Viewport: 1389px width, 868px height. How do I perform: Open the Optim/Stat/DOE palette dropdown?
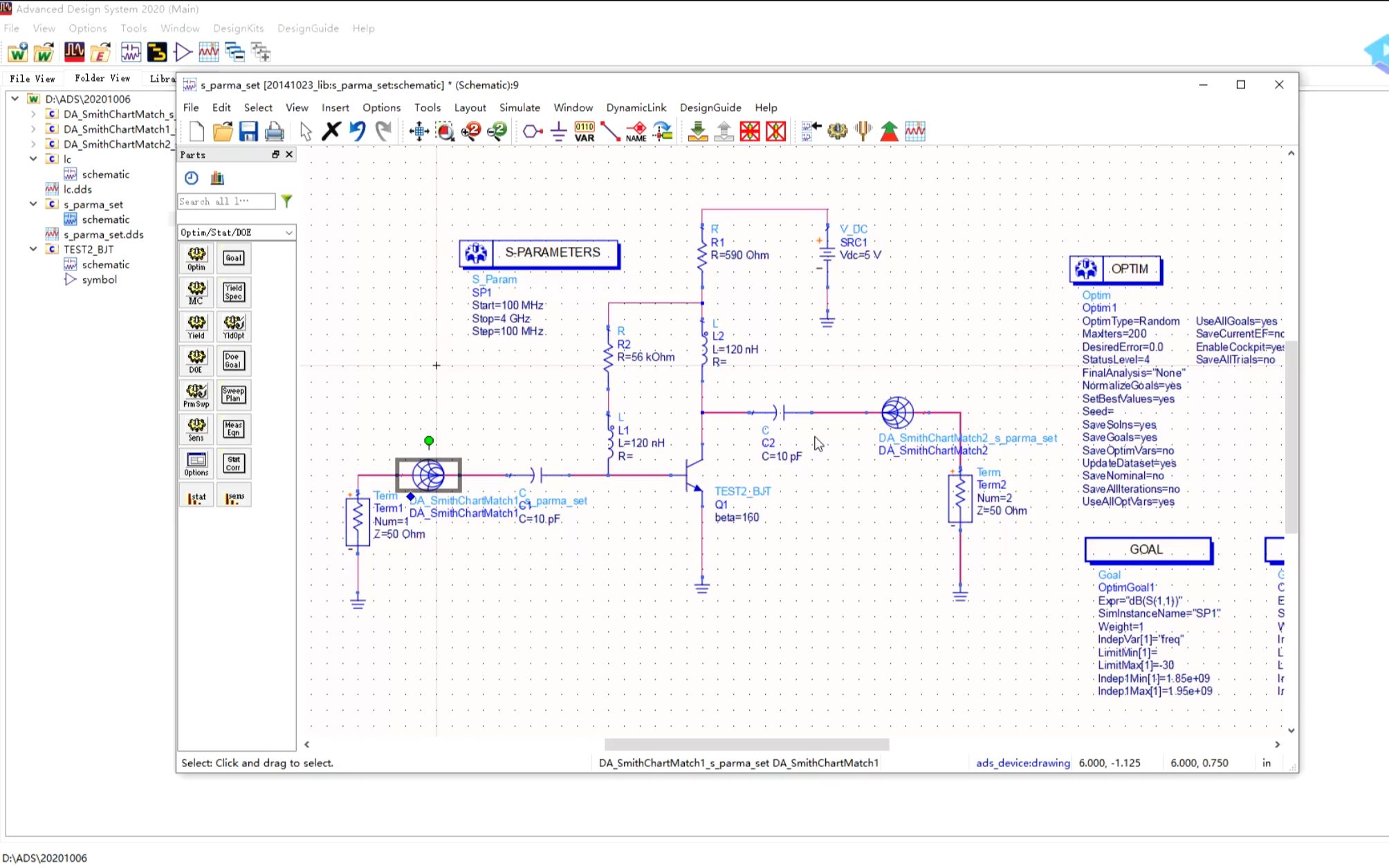point(288,233)
